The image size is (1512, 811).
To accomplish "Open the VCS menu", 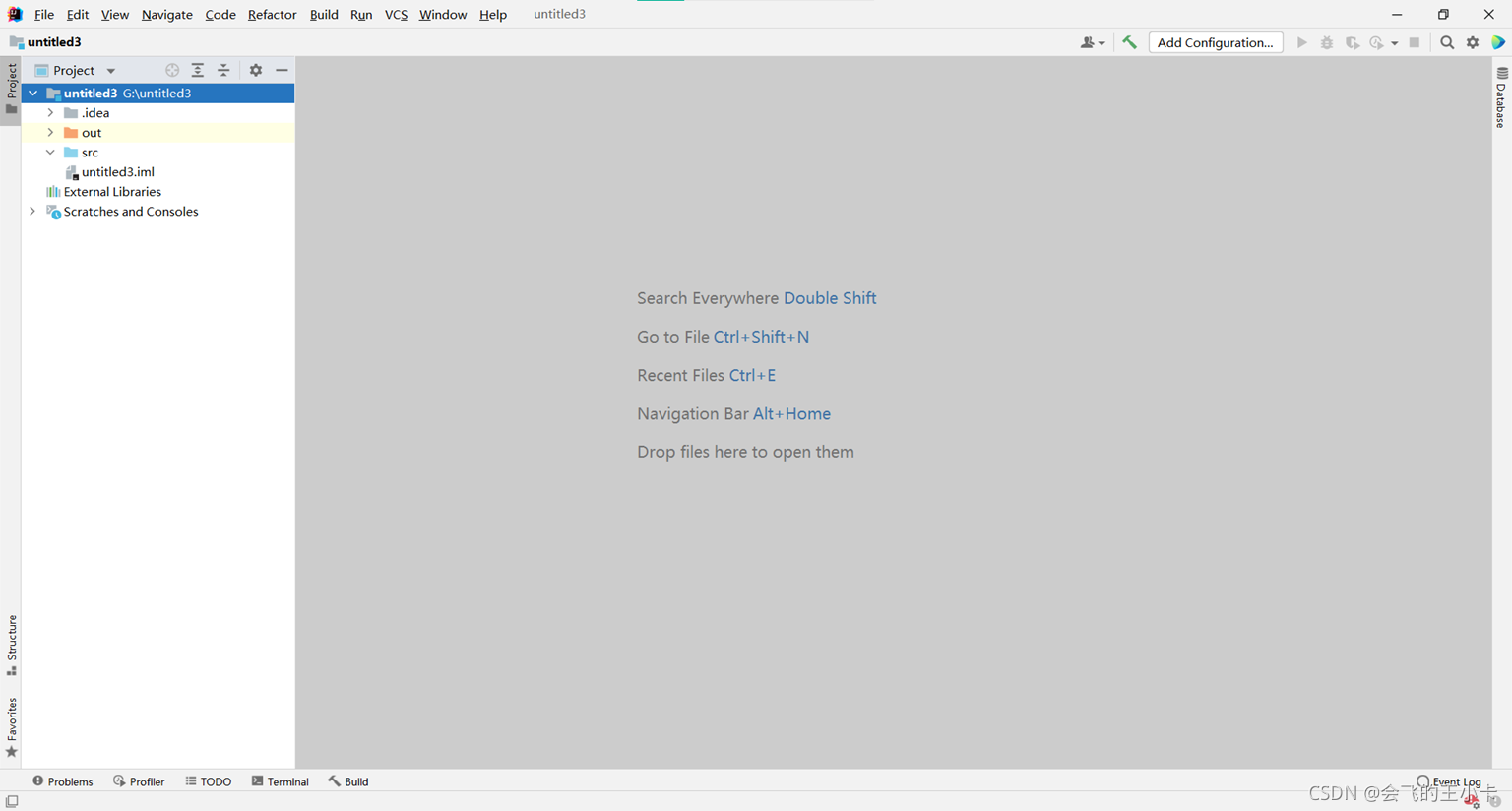I will coord(396,14).
